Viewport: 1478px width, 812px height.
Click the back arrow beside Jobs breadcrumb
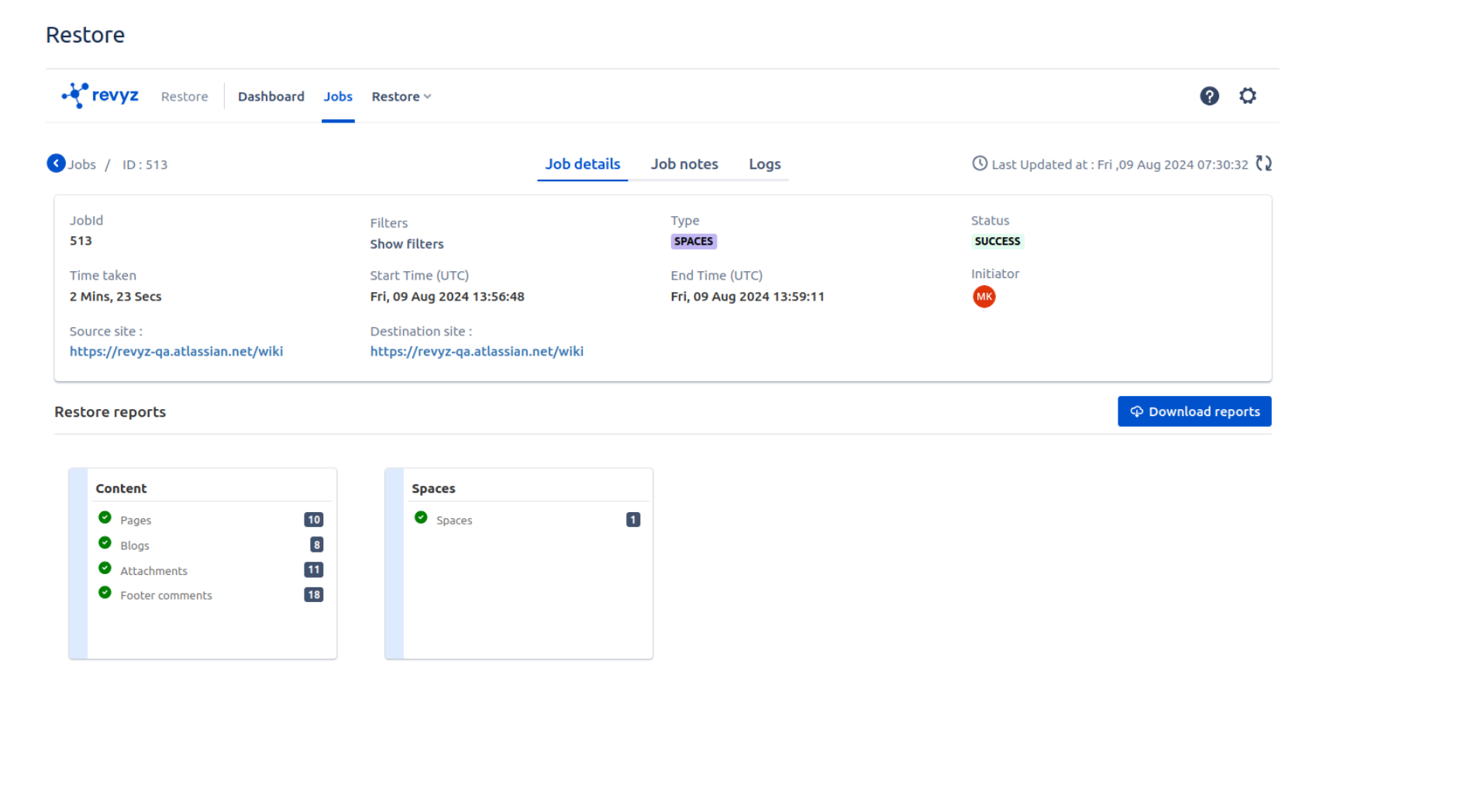coord(56,163)
